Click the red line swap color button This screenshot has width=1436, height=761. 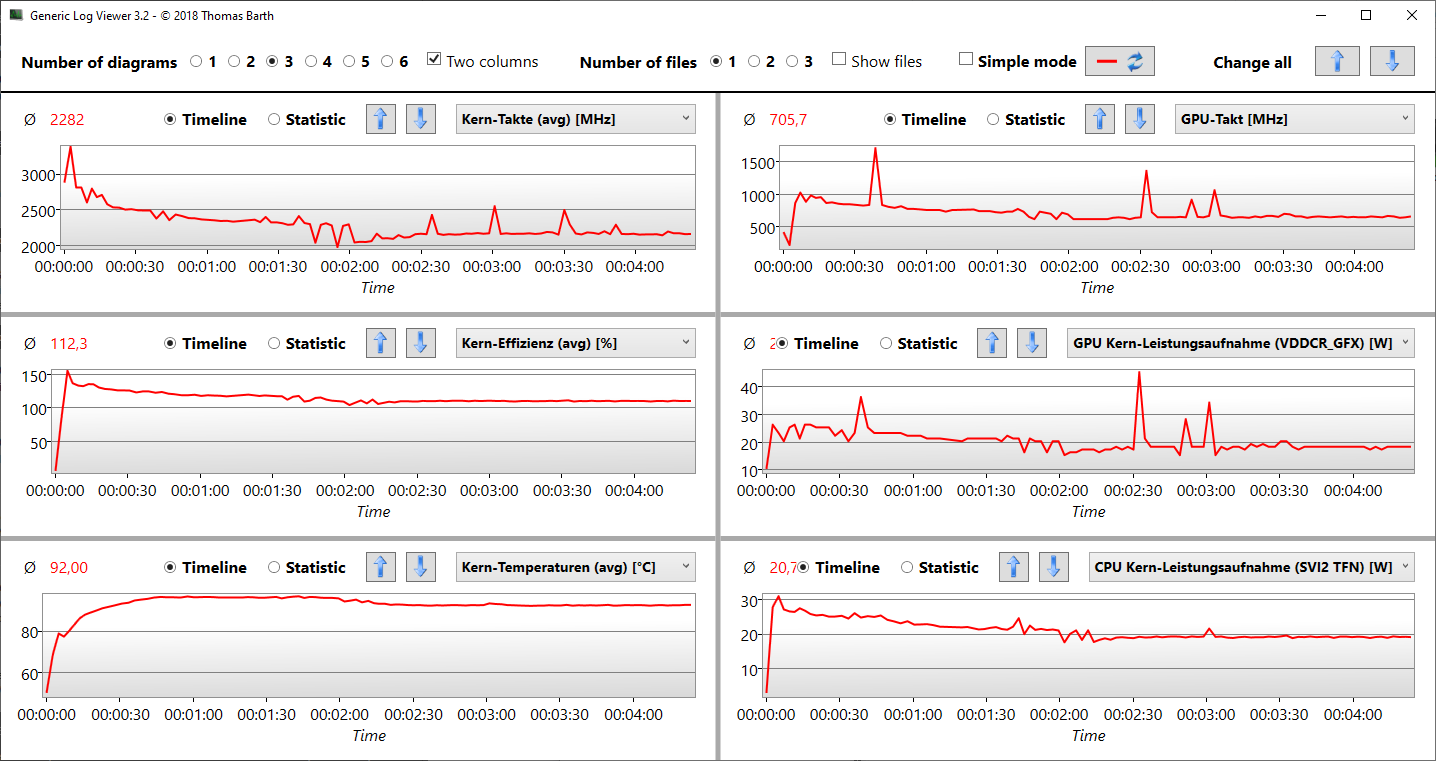tap(1120, 61)
